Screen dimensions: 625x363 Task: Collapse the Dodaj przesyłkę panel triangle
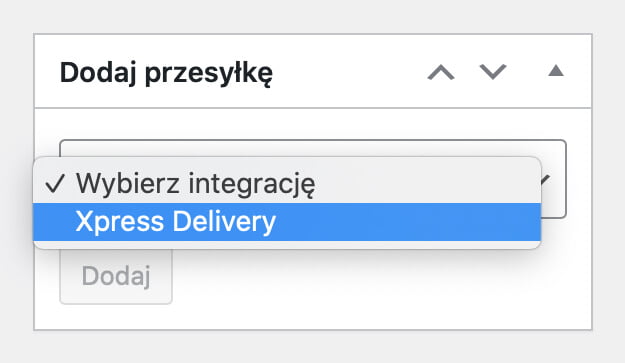tap(556, 71)
